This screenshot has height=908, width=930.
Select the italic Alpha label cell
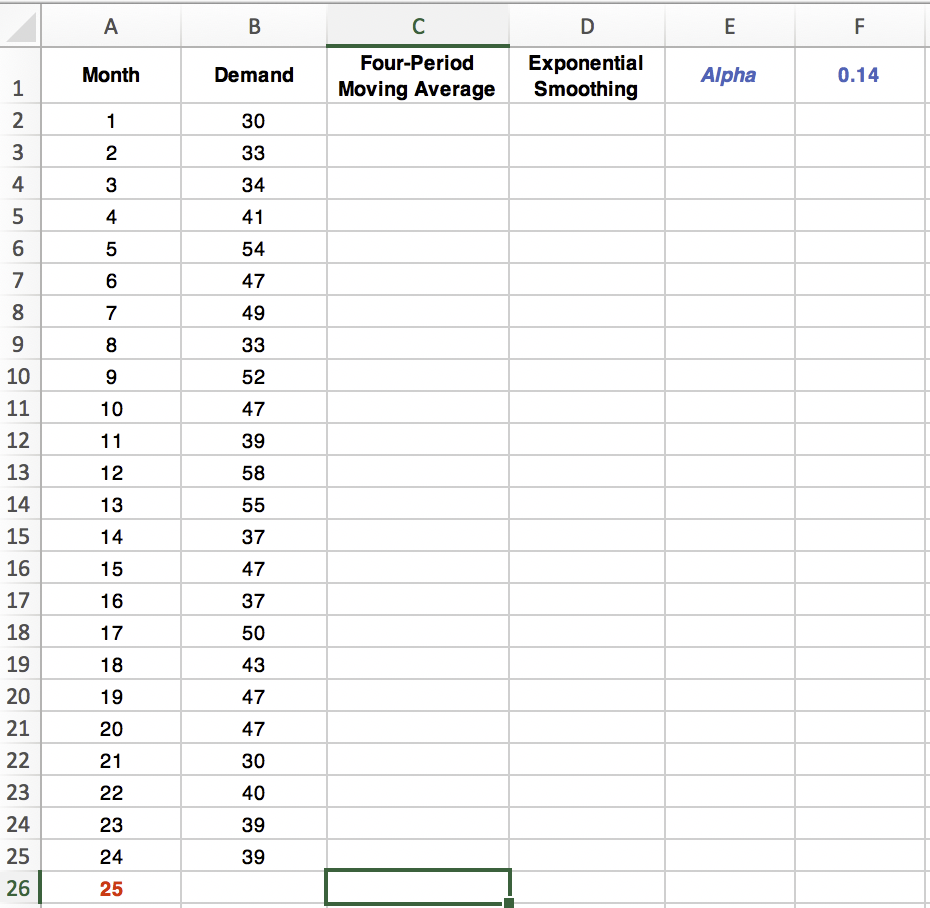(x=729, y=75)
